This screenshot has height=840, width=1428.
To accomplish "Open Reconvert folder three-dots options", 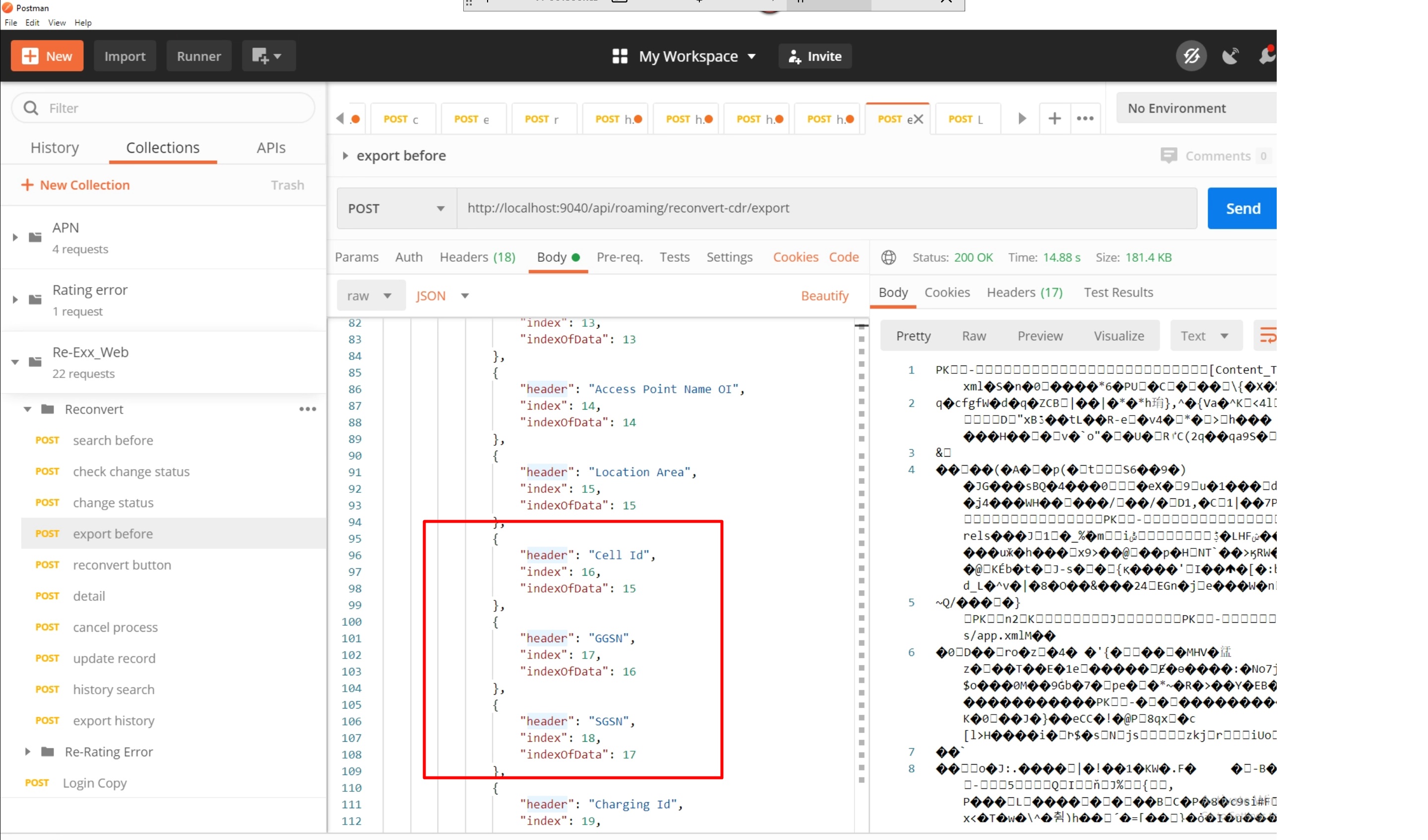I will click(308, 409).
